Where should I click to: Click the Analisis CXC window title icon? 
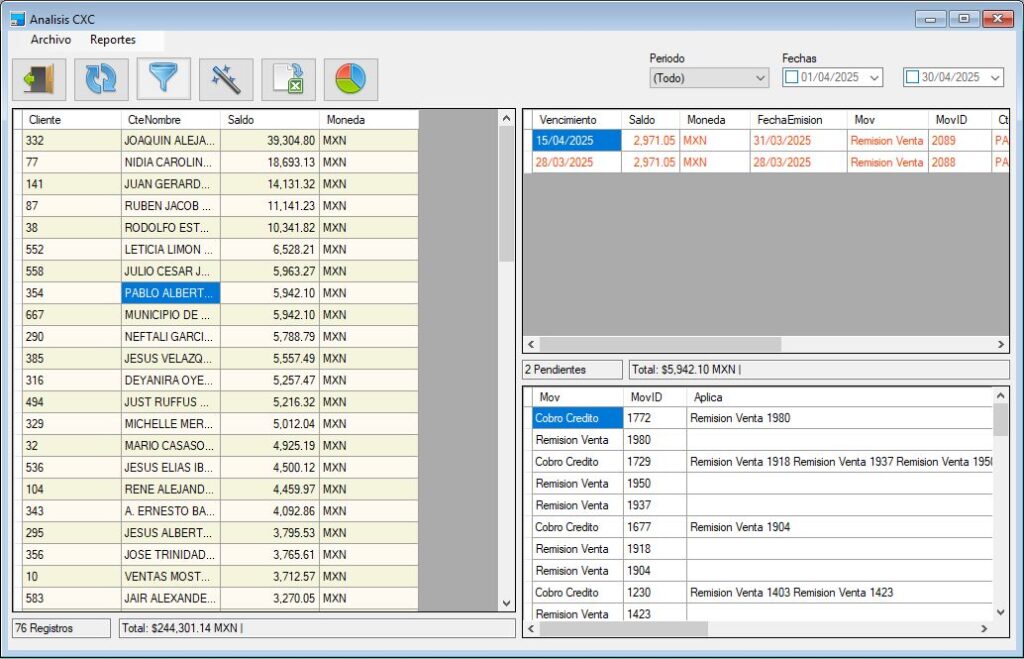pyautogui.click(x=17, y=19)
